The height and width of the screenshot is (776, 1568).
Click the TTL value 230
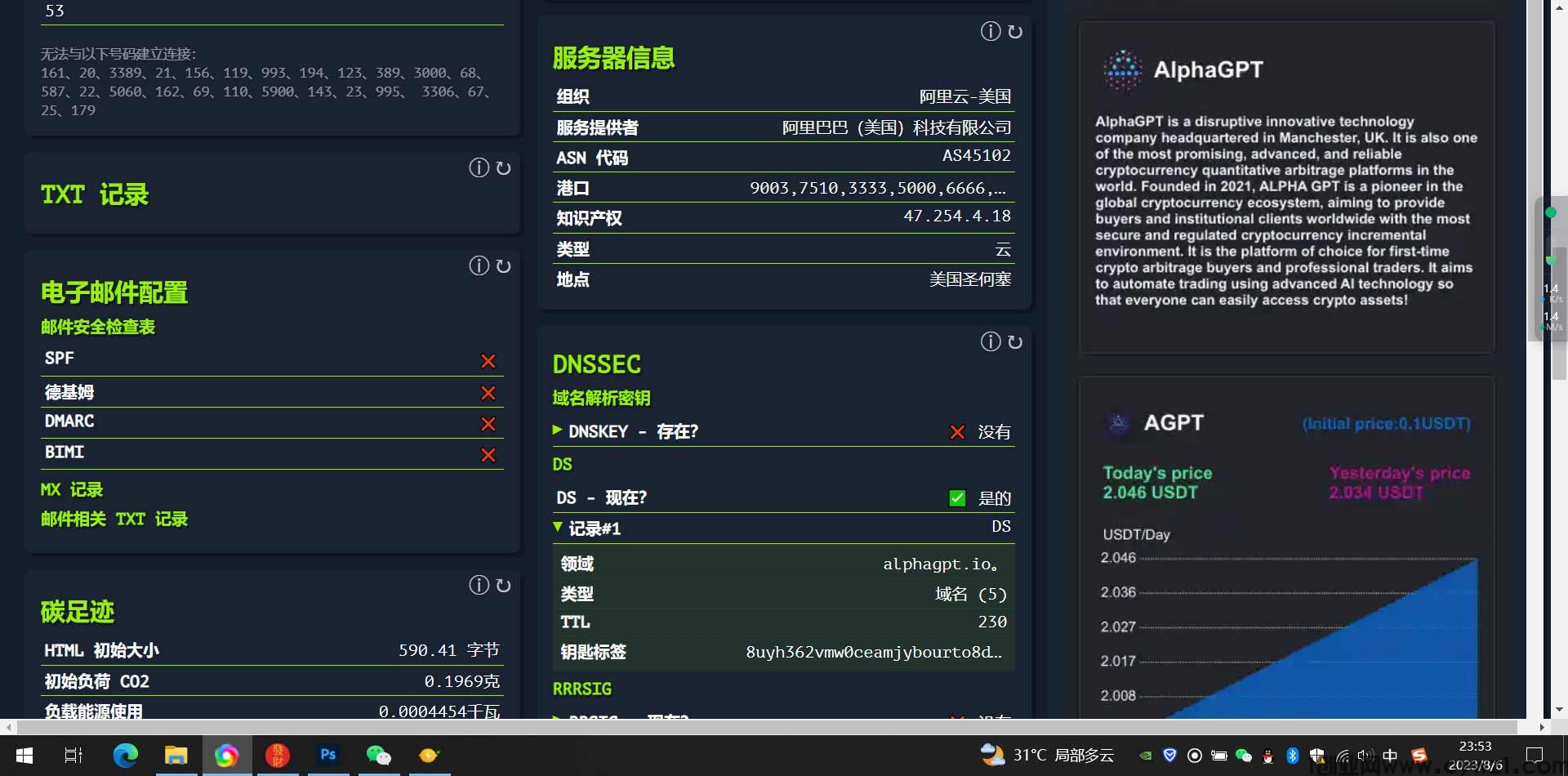(992, 622)
